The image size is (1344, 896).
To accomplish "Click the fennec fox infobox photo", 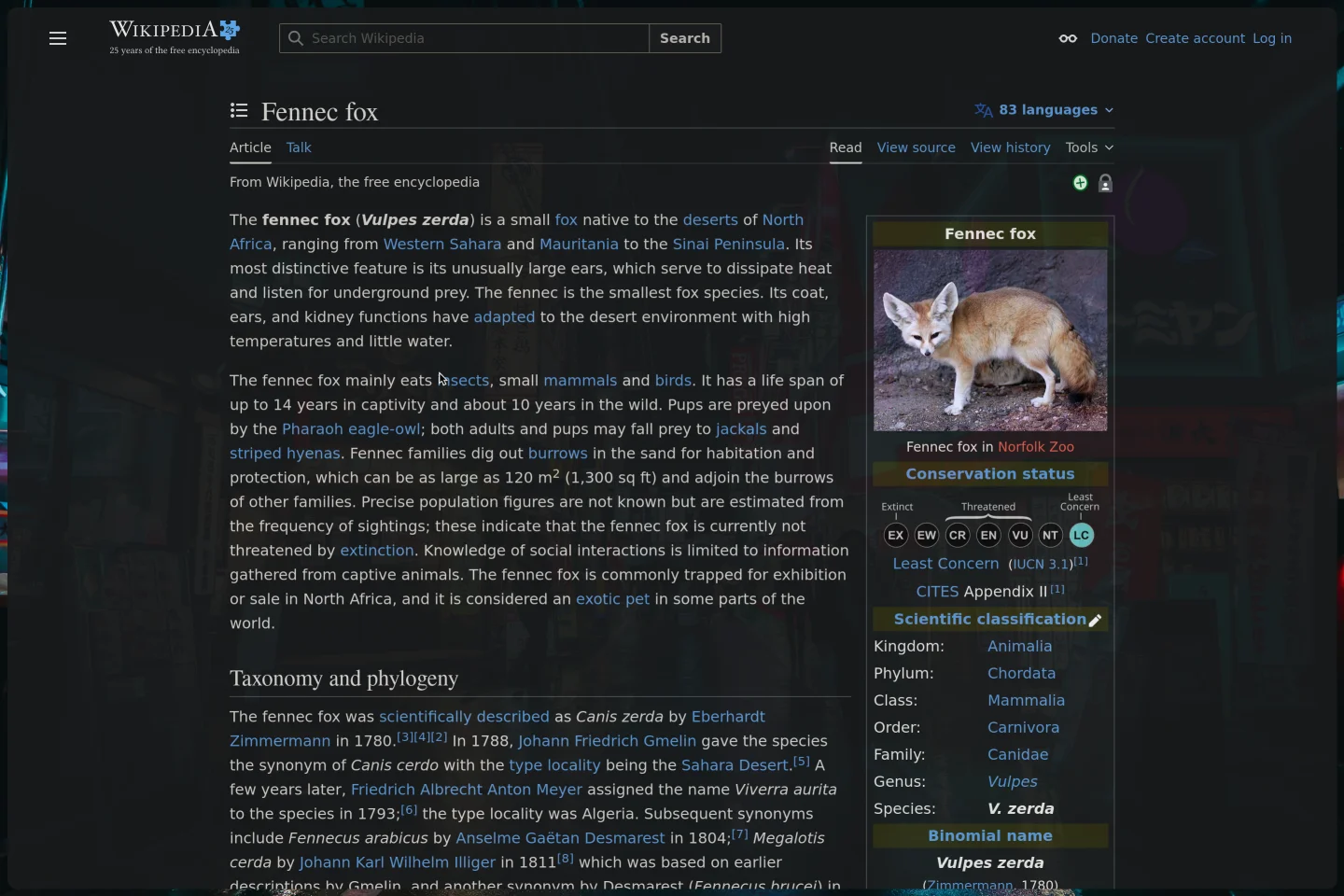I will click(989, 341).
